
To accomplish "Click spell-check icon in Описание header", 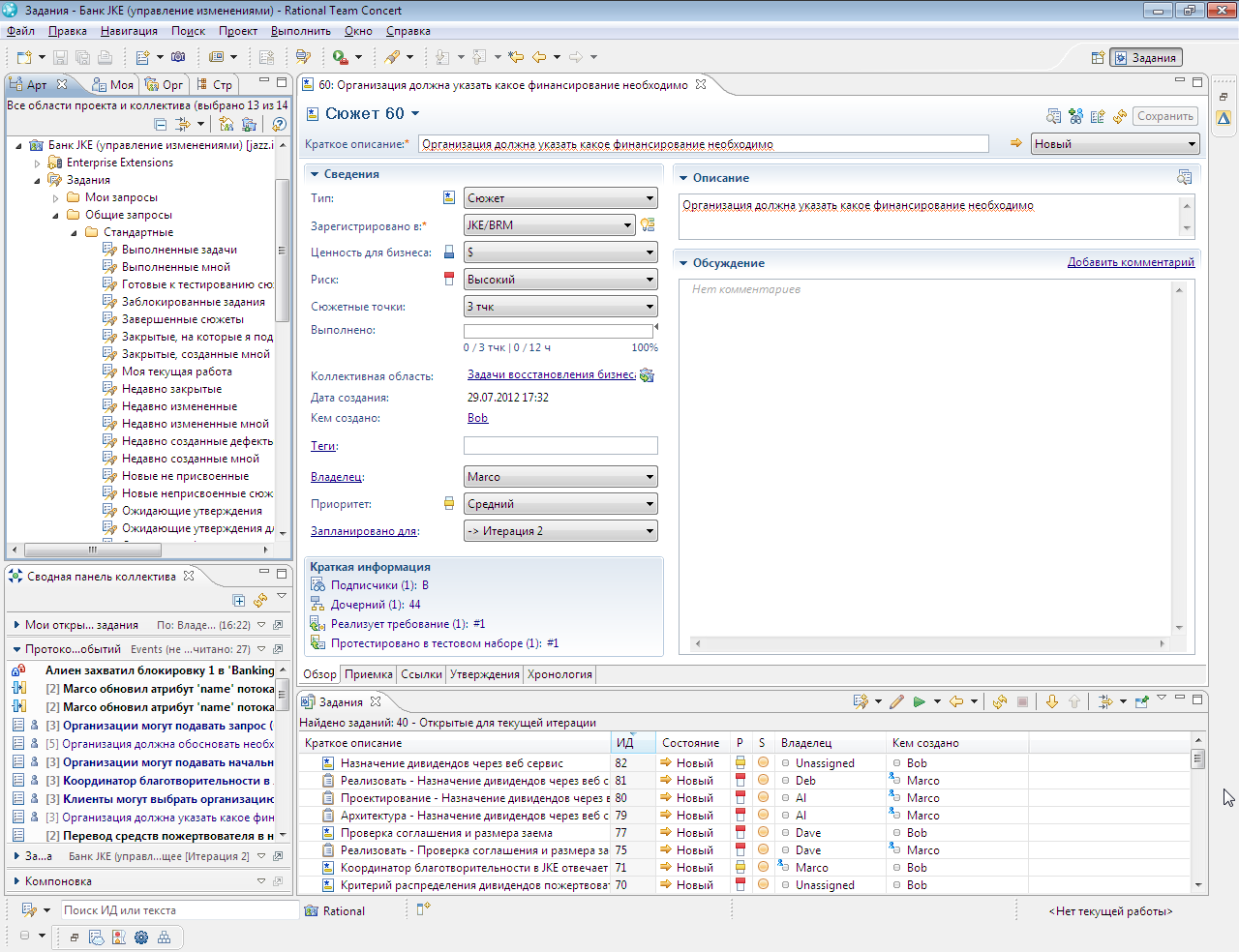I will 1184,178.
